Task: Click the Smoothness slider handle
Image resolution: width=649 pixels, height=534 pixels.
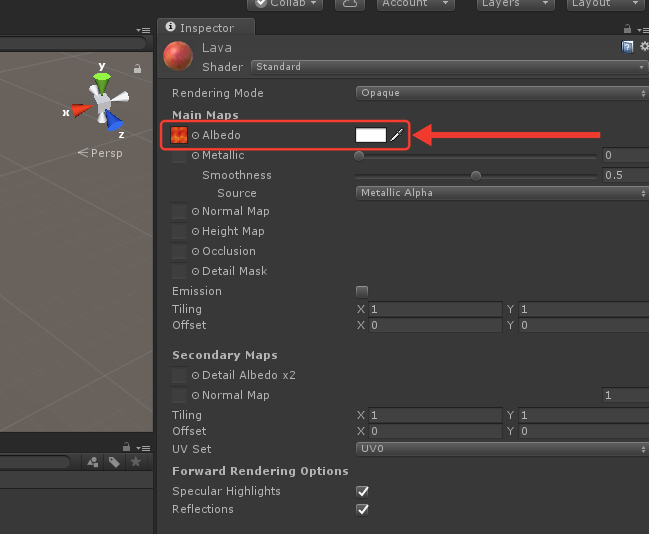Action: pos(476,176)
